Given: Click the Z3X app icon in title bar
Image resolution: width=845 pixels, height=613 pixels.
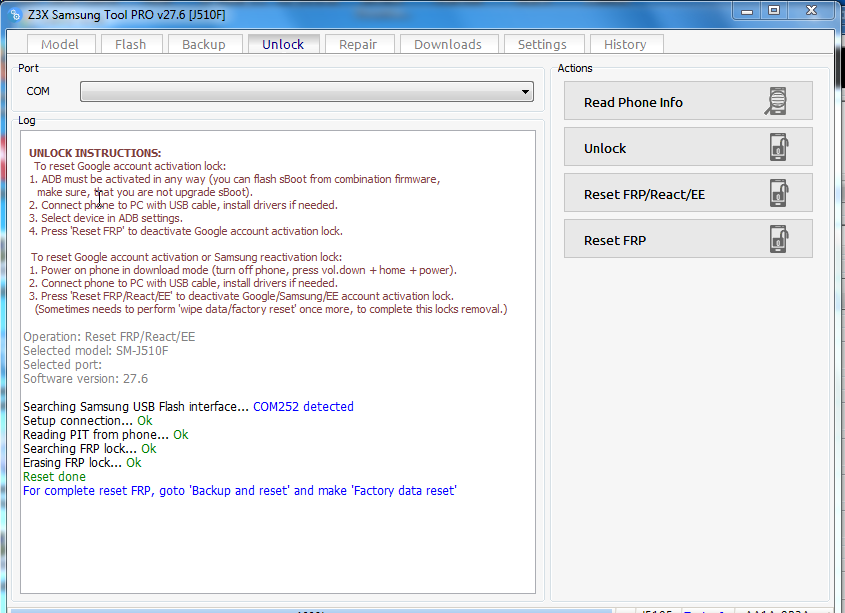Looking at the screenshot, I should tap(15, 15).
